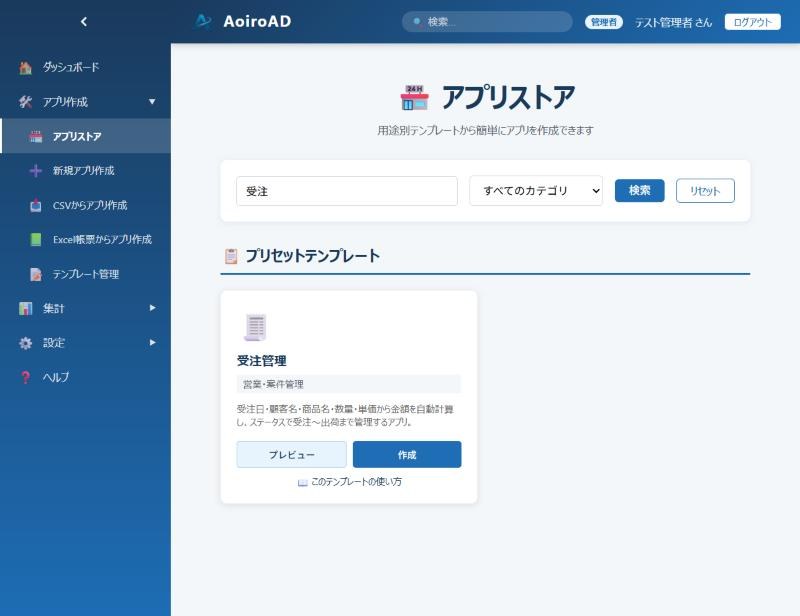This screenshot has height=616, width=800.
Task: Click the book icon beside このテンプレートの使い方
Action: click(x=303, y=482)
